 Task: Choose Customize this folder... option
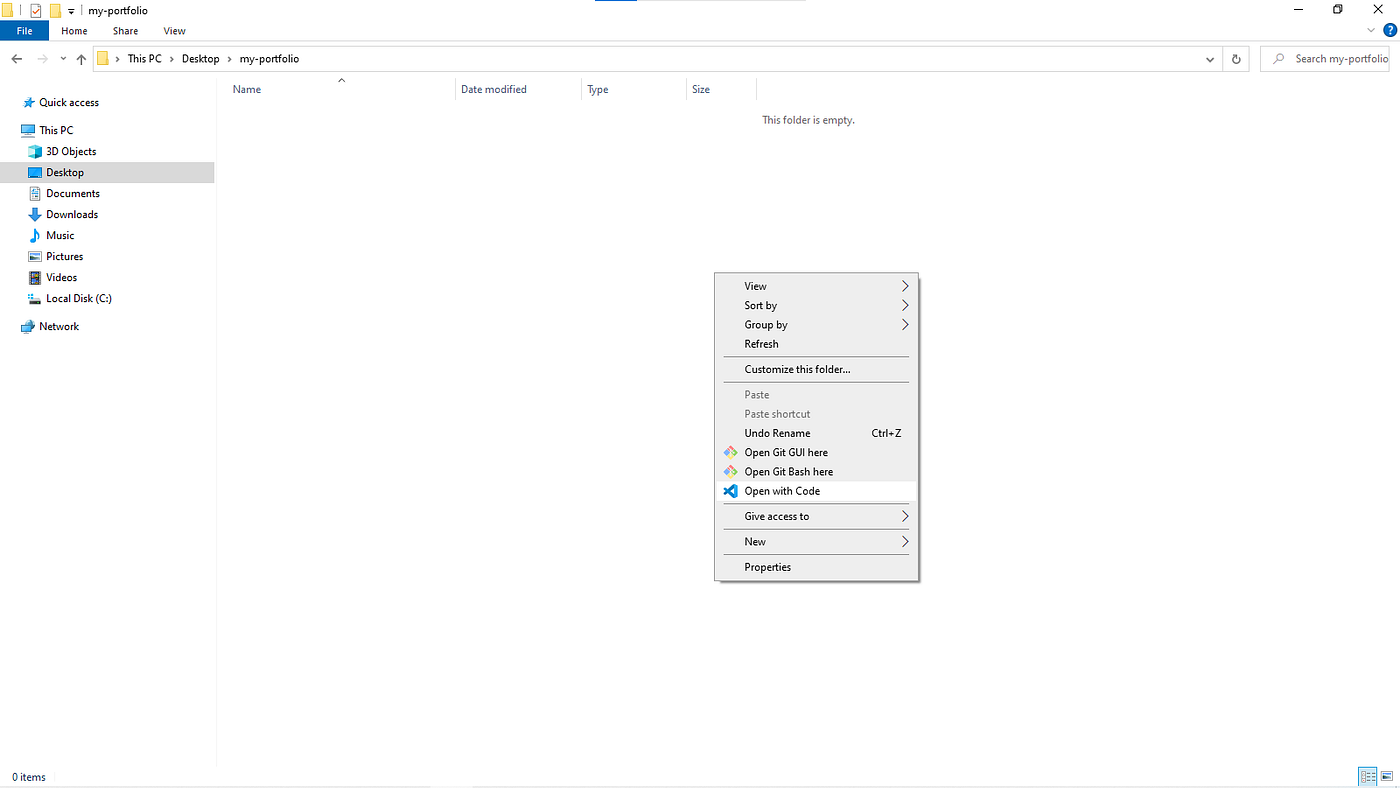pos(816,369)
